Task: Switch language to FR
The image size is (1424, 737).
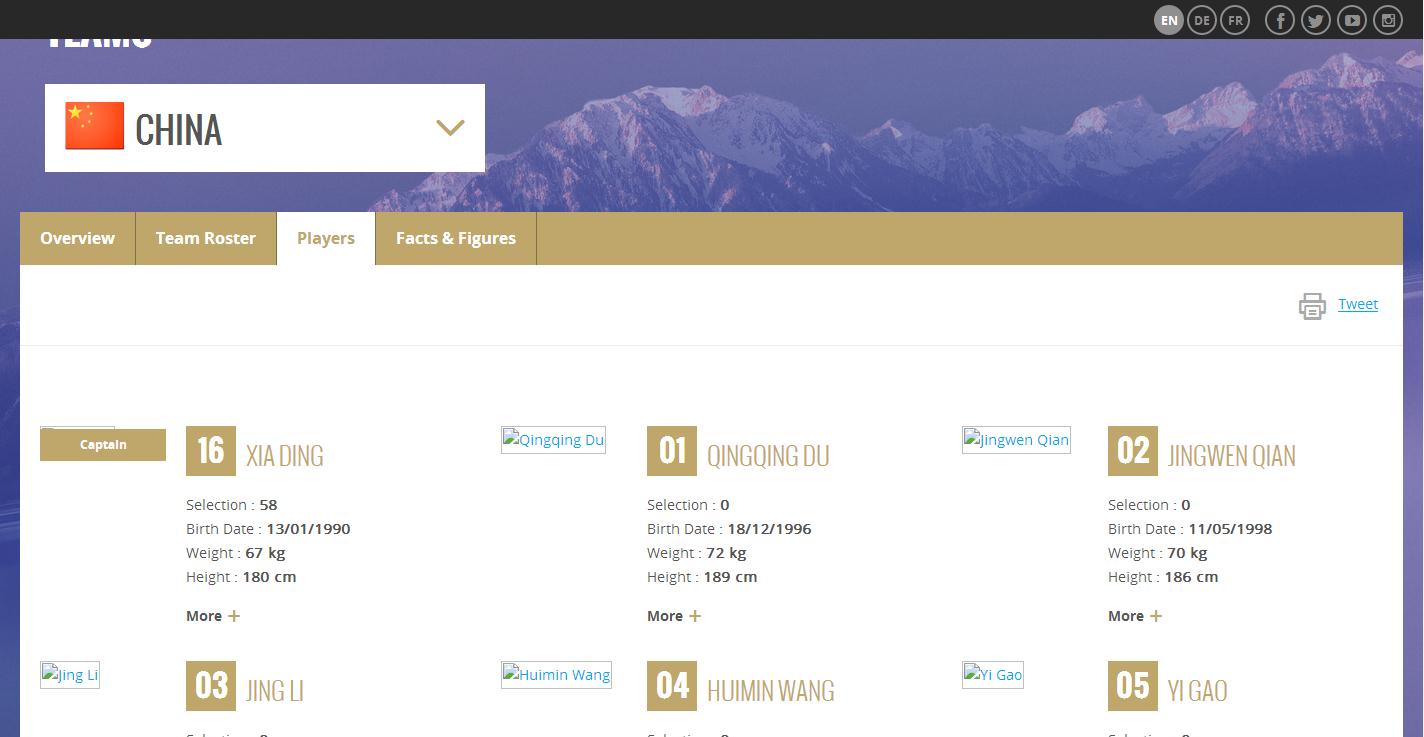Action: (x=1236, y=20)
